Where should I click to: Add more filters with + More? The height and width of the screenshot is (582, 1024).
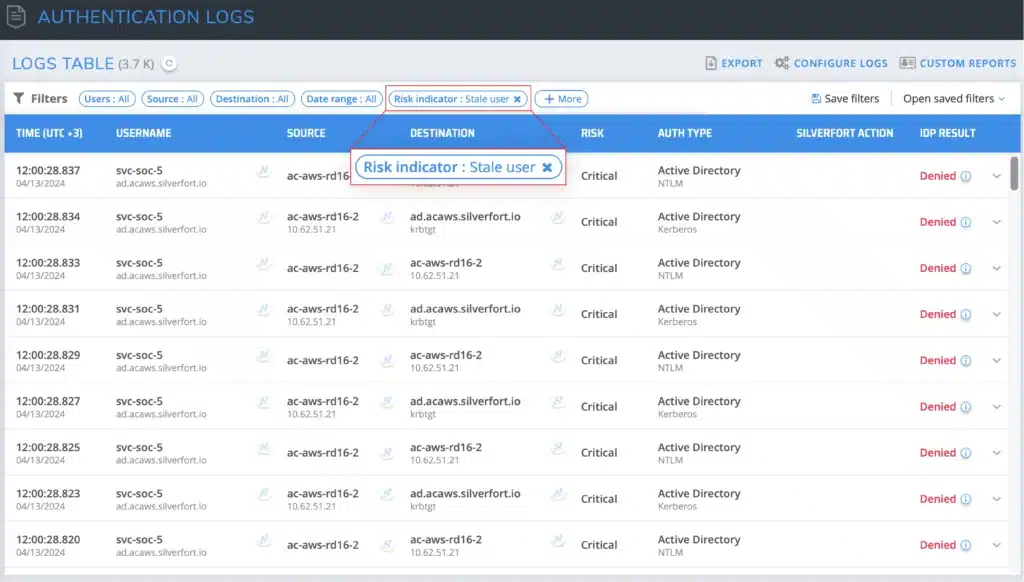click(x=562, y=99)
